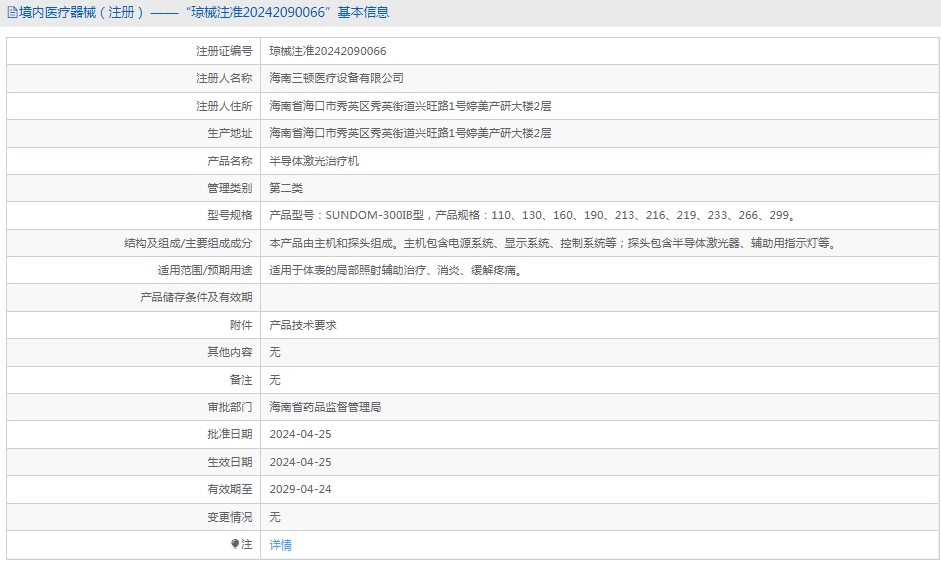Select registration number value 琼械注准20242090066
941x561 pixels.
[x=328, y=51]
